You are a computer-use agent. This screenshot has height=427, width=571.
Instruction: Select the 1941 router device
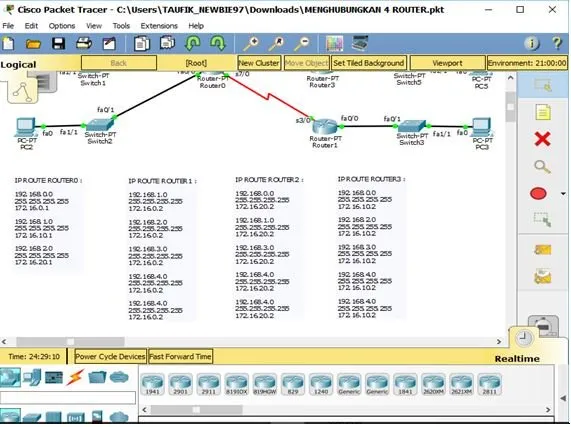point(153,384)
